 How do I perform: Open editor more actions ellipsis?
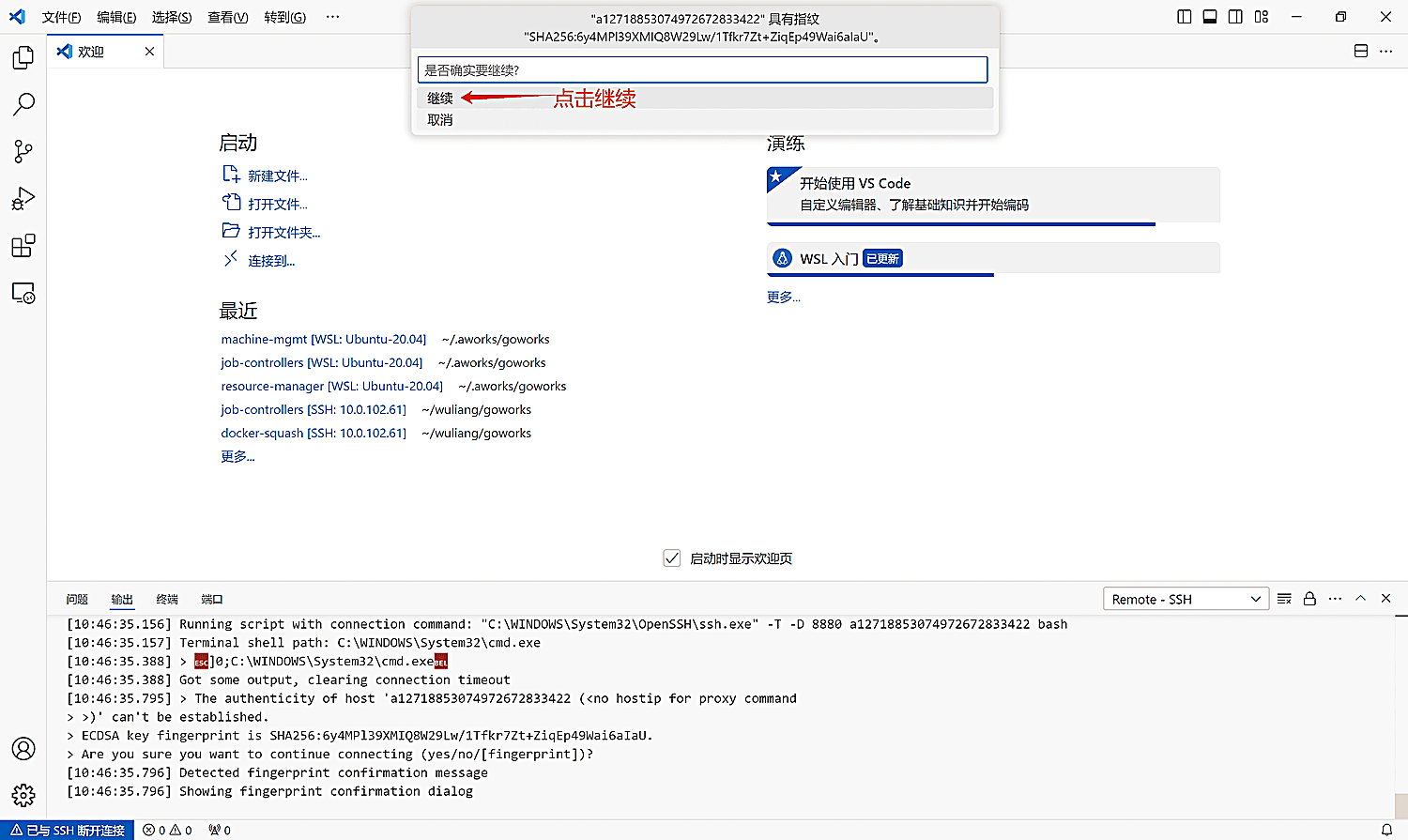pos(1386,51)
